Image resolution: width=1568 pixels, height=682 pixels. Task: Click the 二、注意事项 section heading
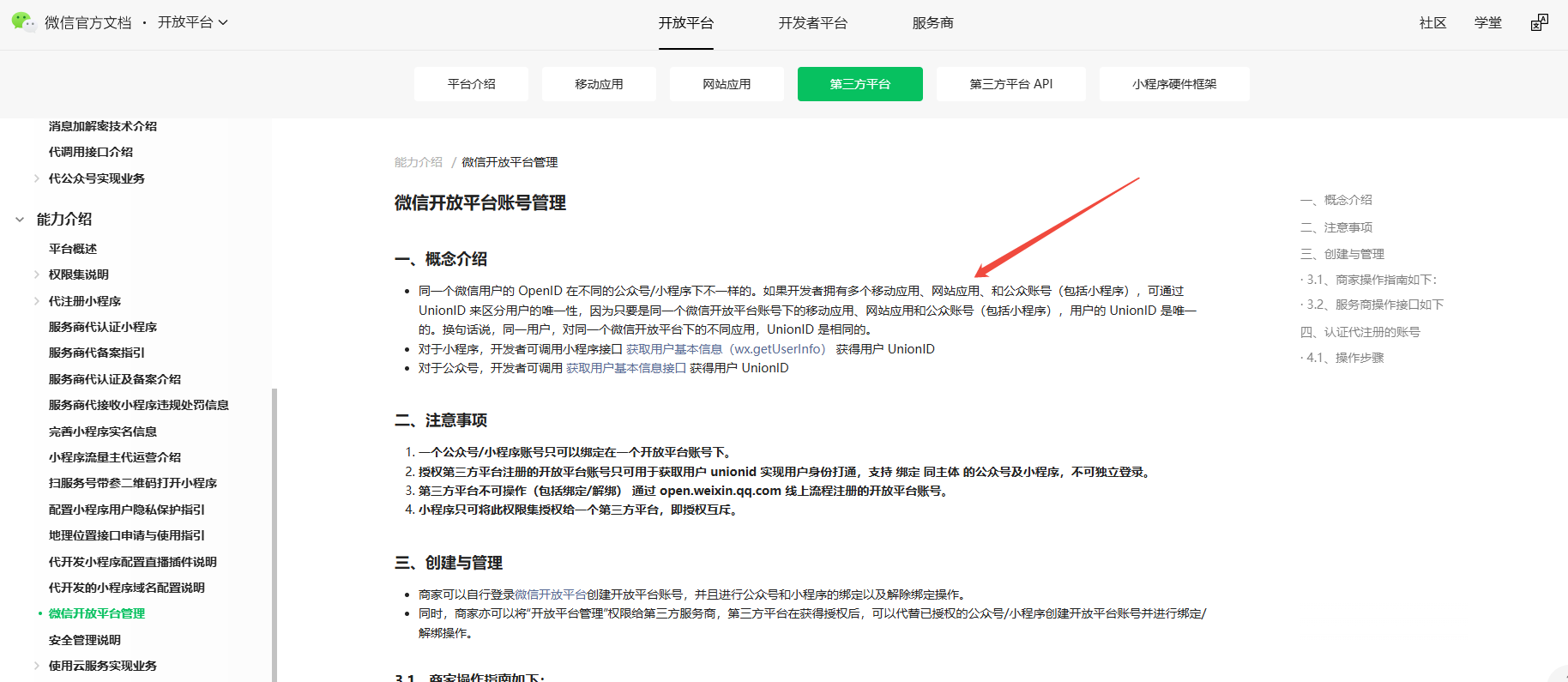(x=441, y=420)
